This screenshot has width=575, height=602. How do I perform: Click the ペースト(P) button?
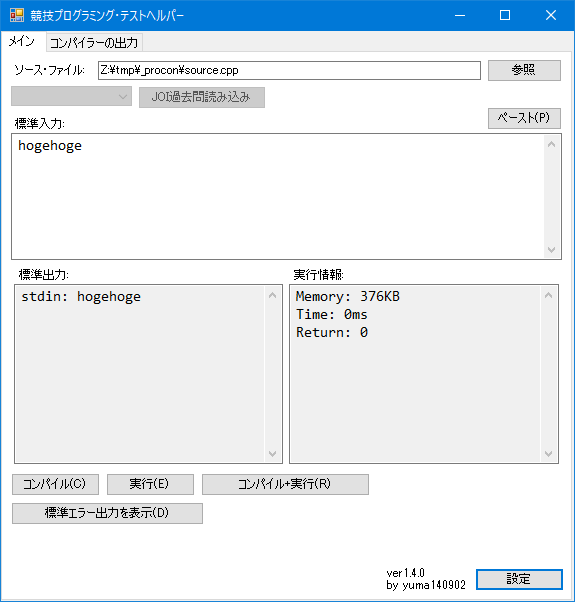tap(524, 118)
